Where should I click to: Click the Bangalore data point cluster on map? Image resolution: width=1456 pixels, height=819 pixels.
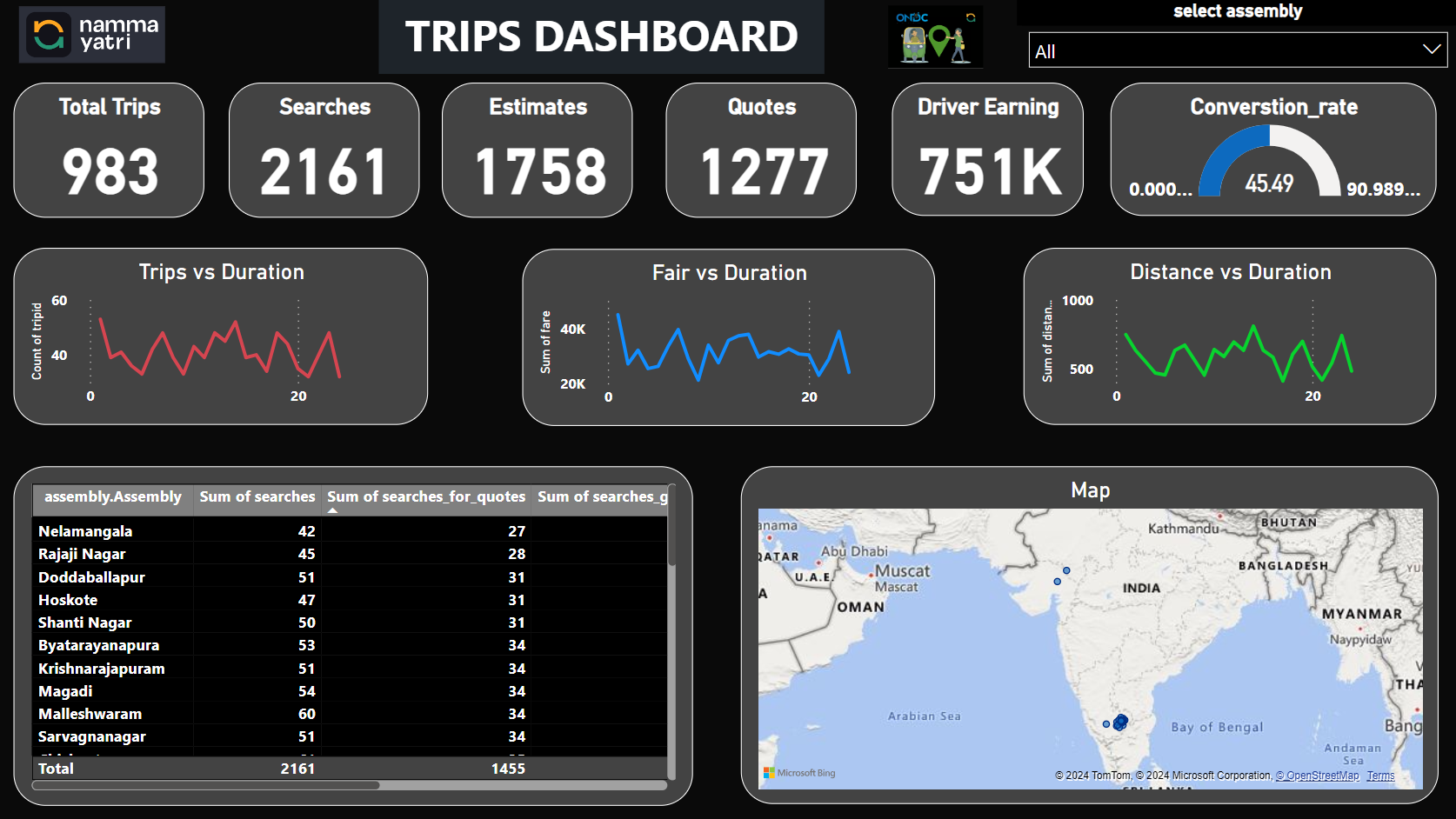pos(1120,722)
